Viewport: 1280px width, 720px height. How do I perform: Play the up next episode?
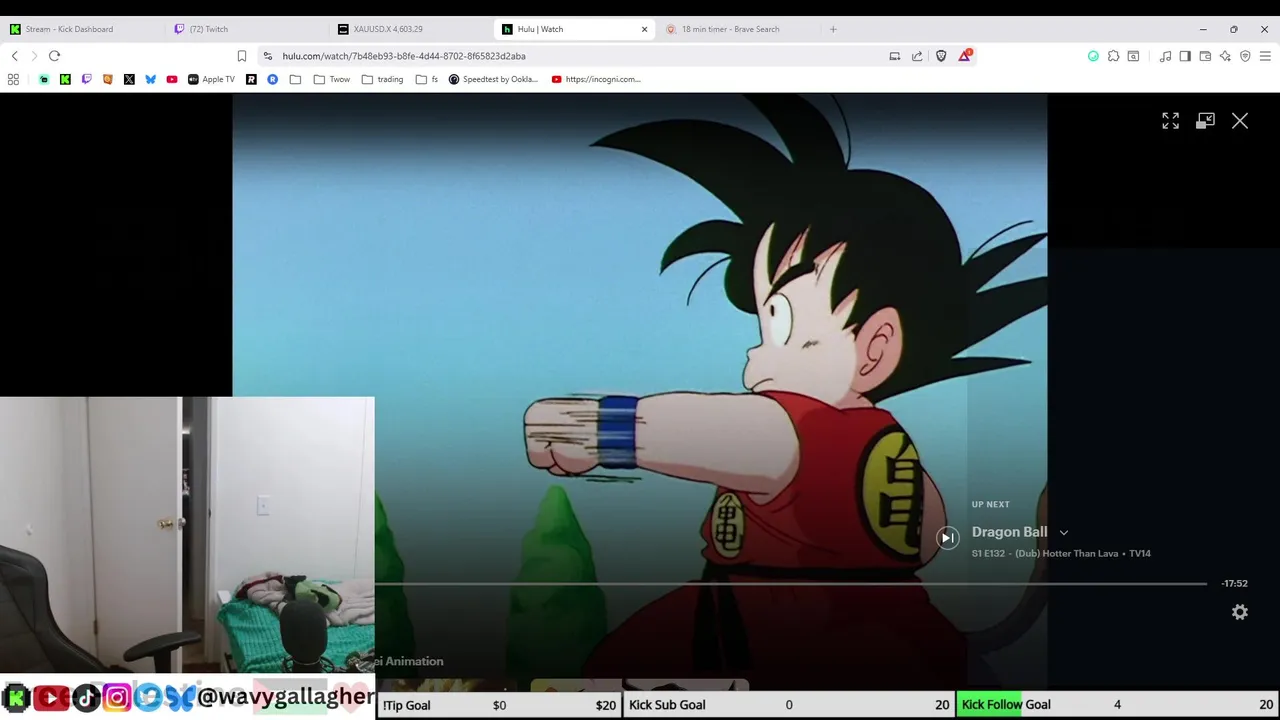[x=947, y=538]
